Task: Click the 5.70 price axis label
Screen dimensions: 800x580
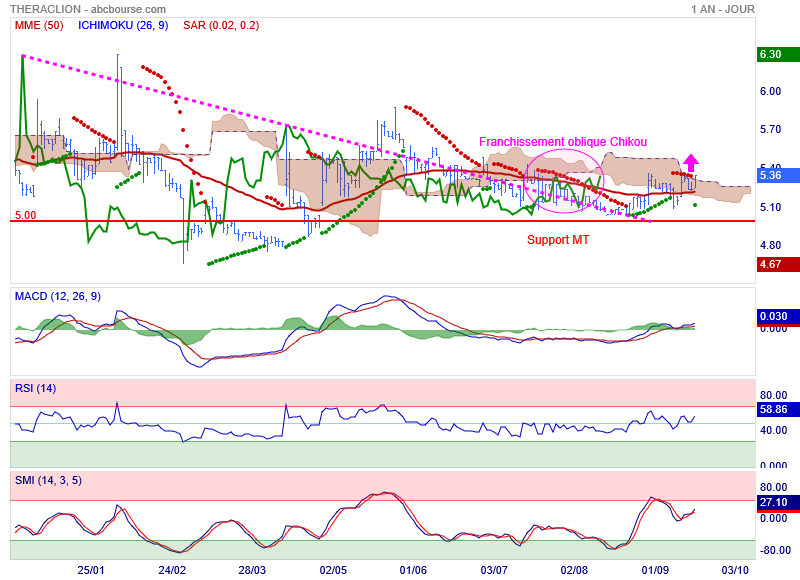Action: [x=770, y=129]
